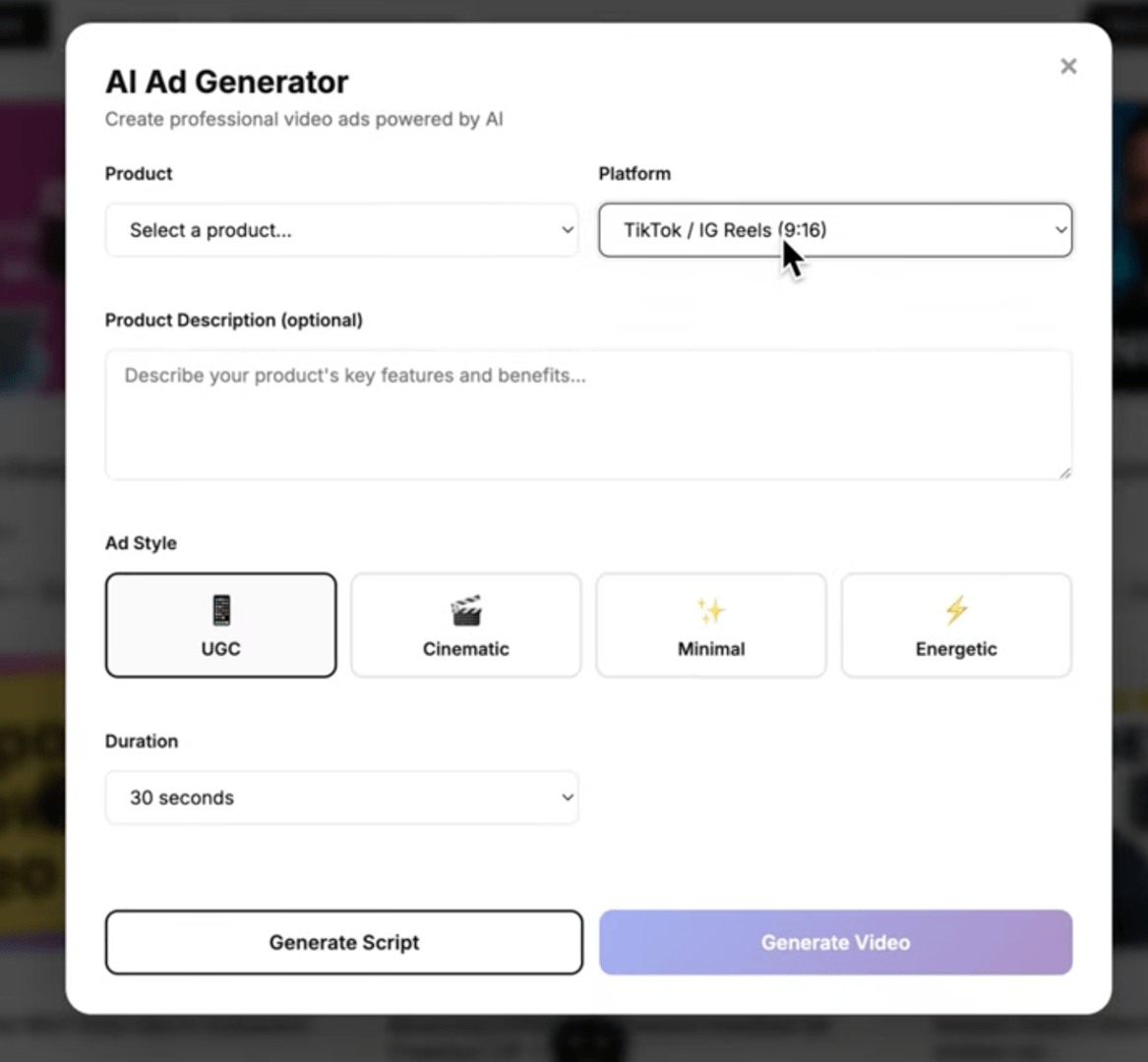1148x1062 pixels.
Task: Click the Generate Script button
Action: coord(343,942)
